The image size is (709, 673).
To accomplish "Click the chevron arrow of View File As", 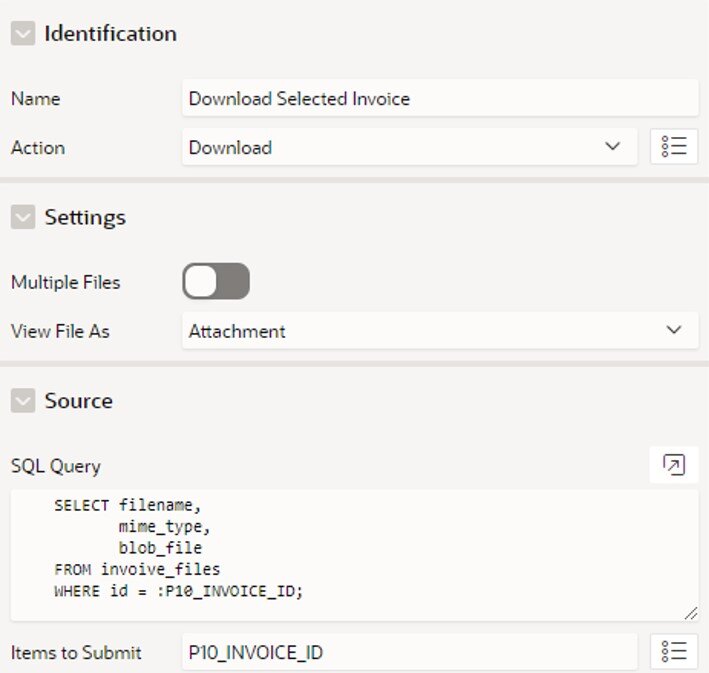I will coord(674,330).
